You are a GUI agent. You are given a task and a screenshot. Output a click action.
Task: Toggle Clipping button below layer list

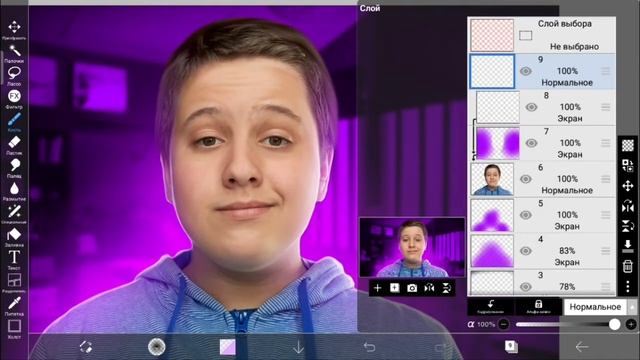coord(491,307)
